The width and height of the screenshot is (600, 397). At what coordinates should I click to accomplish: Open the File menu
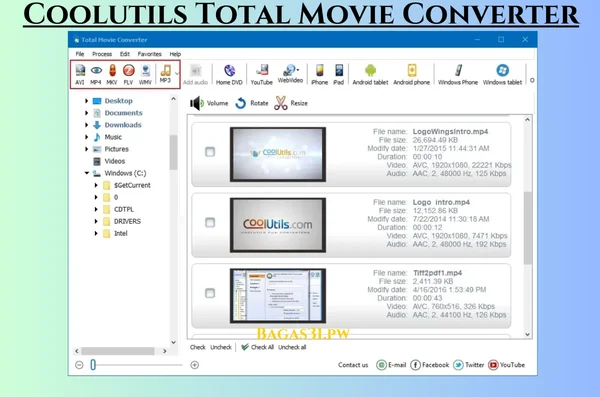(80, 54)
